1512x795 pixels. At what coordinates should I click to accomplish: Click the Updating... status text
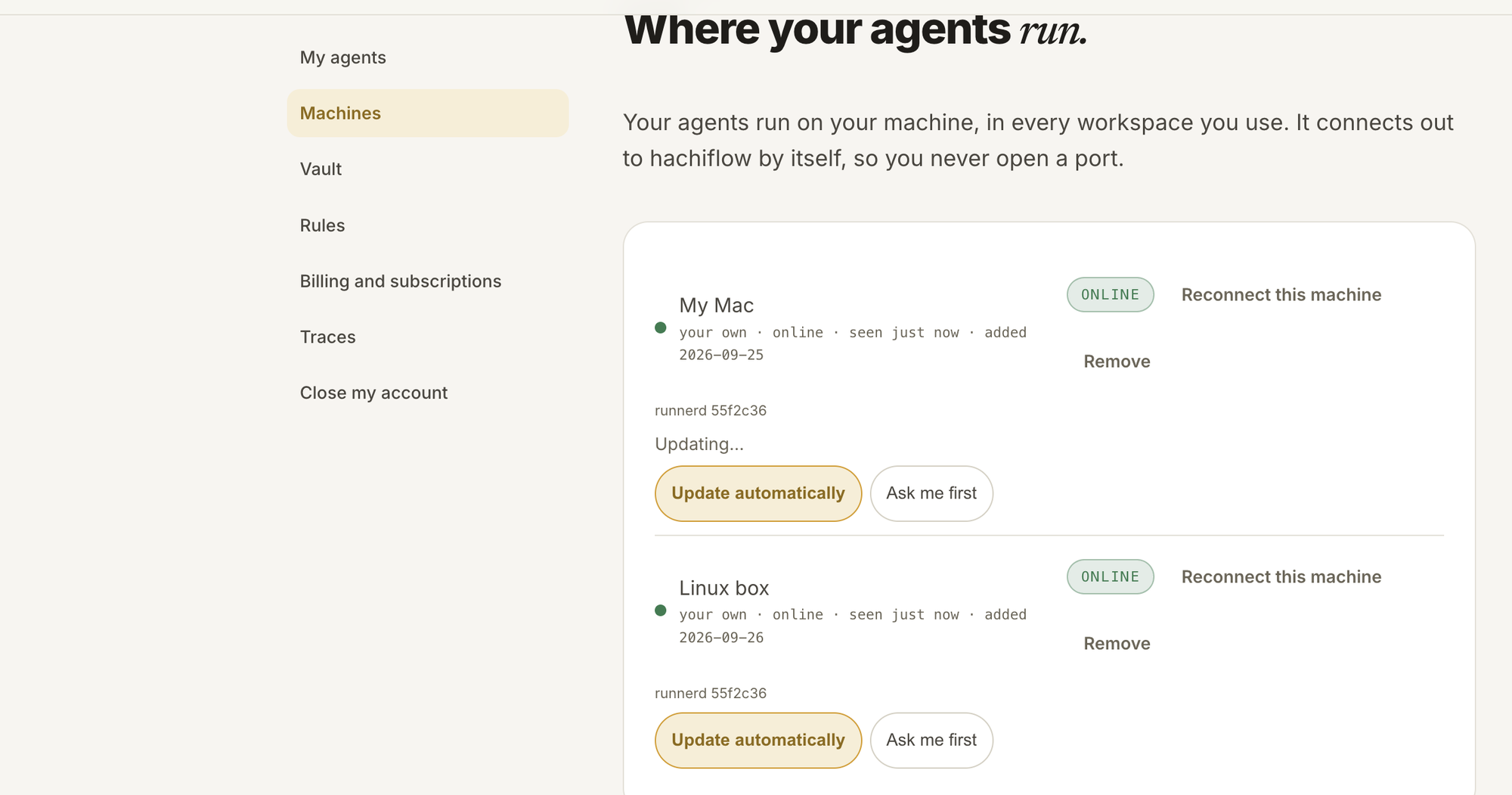(699, 444)
